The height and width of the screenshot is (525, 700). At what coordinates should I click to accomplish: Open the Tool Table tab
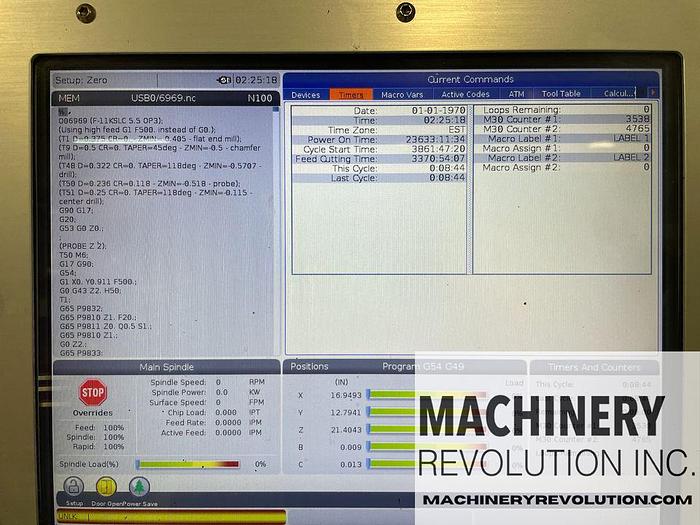561,94
